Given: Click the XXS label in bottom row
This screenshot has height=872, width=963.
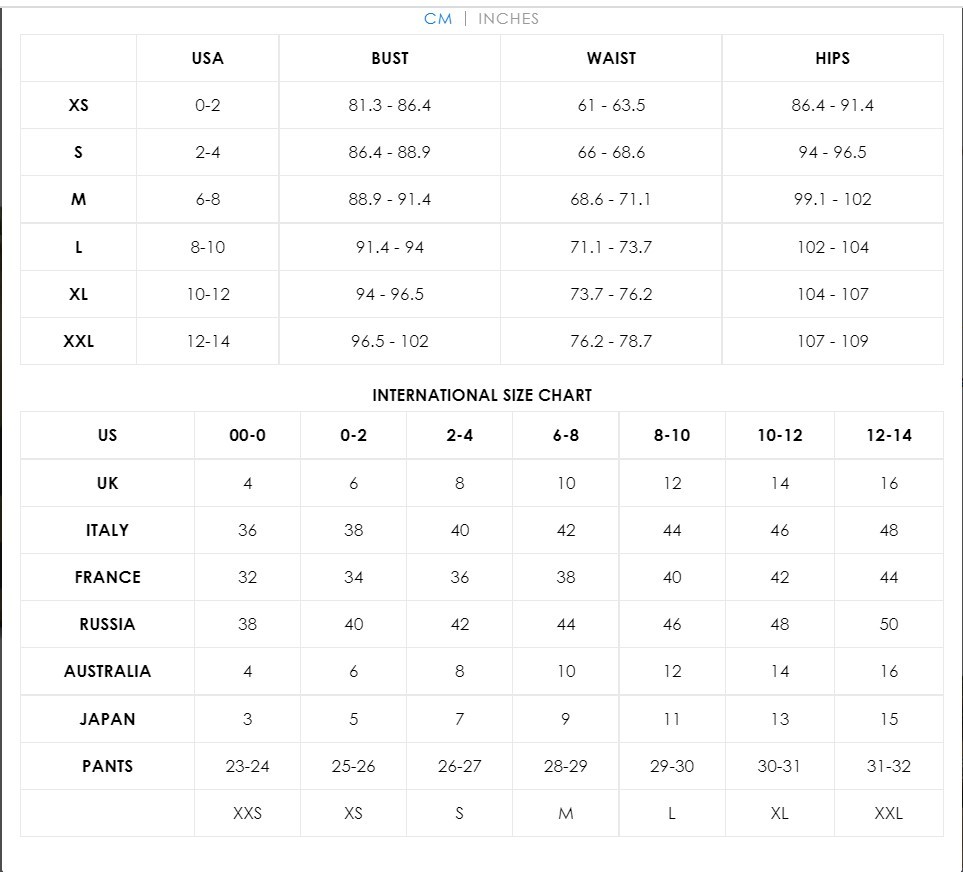Looking at the screenshot, I should (x=248, y=813).
